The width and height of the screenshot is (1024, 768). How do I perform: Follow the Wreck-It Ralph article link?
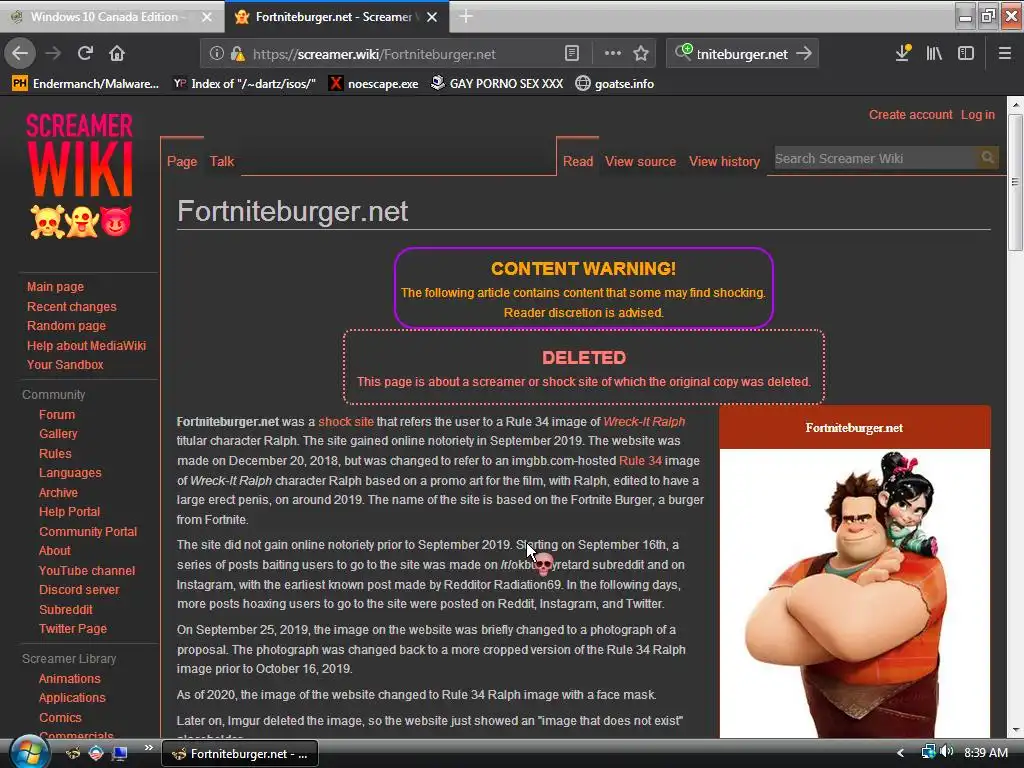644,422
